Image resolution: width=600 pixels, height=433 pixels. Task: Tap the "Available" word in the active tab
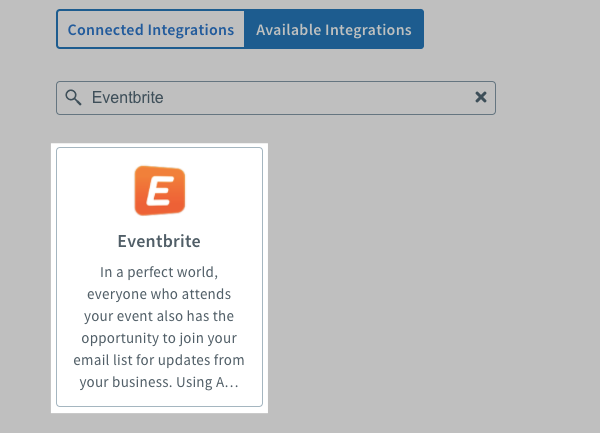coord(287,30)
